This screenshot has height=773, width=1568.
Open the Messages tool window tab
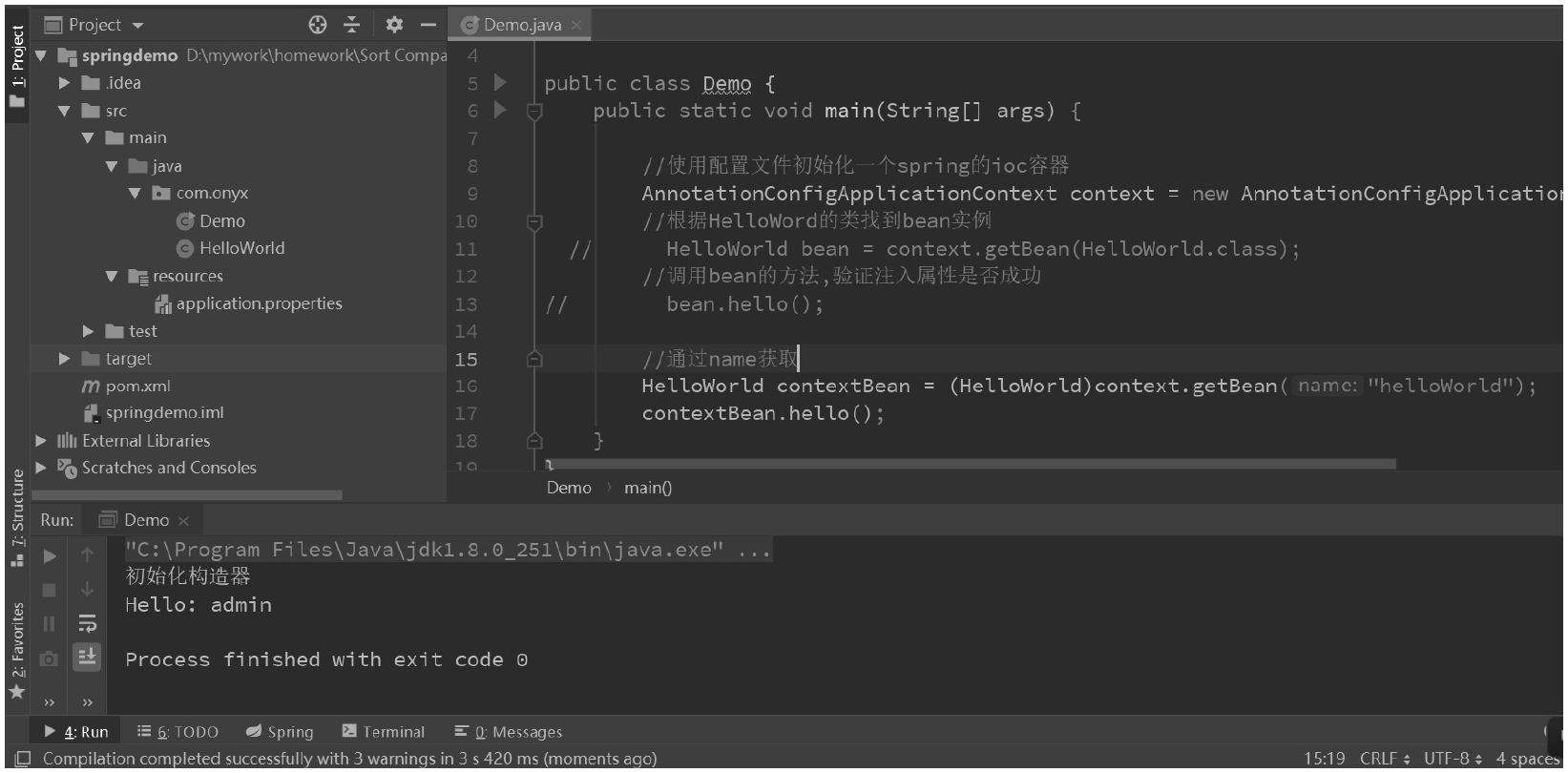pos(508,732)
